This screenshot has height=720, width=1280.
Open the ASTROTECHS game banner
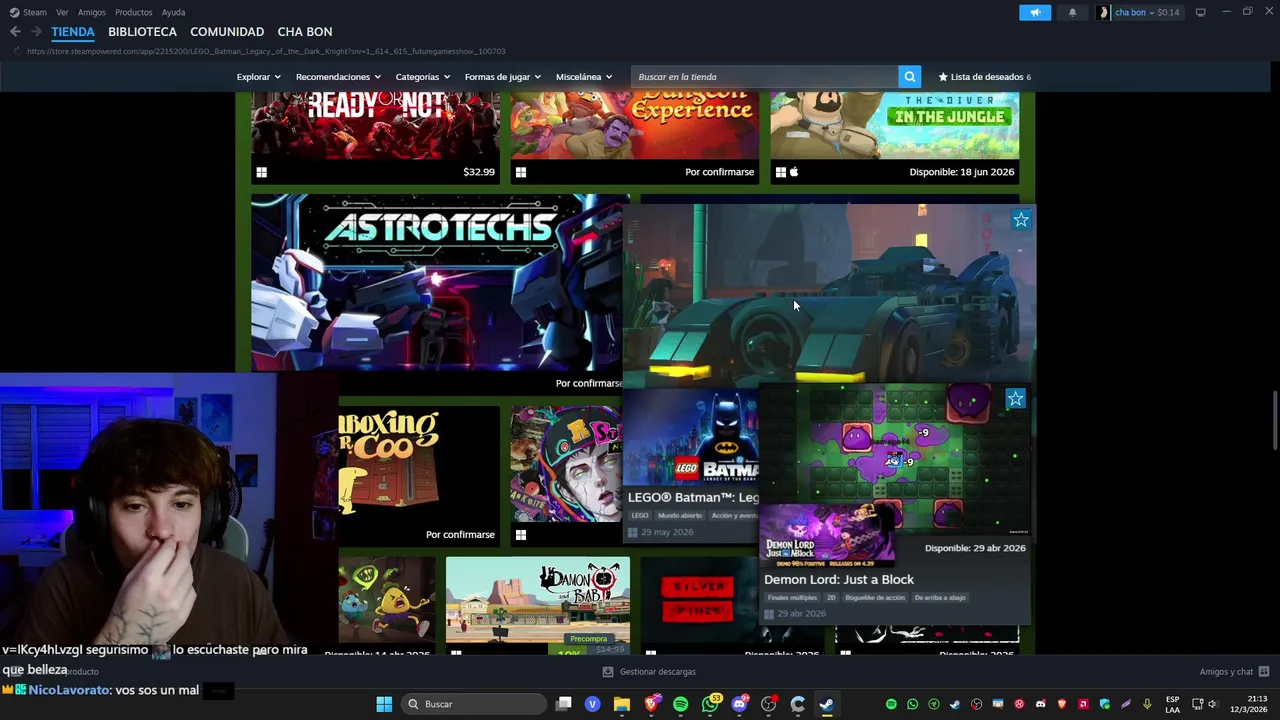(x=436, y=283)
